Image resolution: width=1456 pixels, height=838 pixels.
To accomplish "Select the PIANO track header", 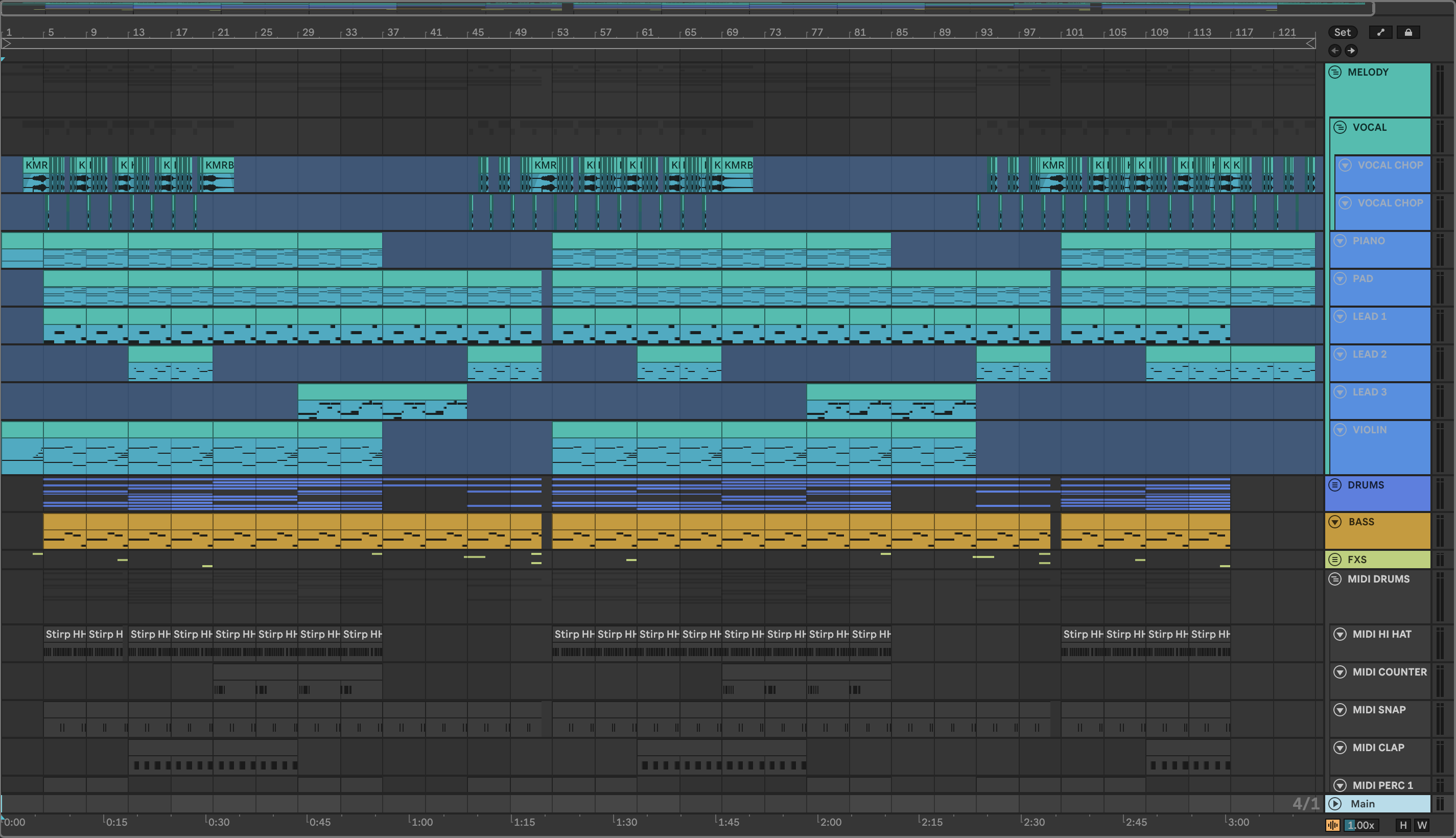I will pyautogui.click(x=1379, y=250).
